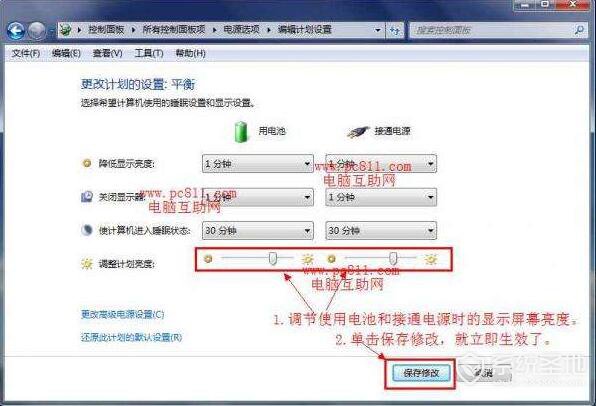
Task: Click the refresh icon beside address bar
Action: (x=395, y=30)
